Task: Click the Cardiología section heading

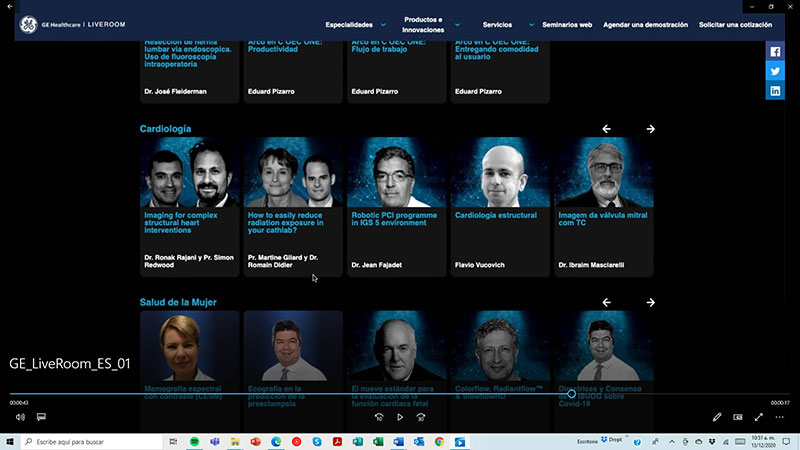Action: click(x=165, y=129)
